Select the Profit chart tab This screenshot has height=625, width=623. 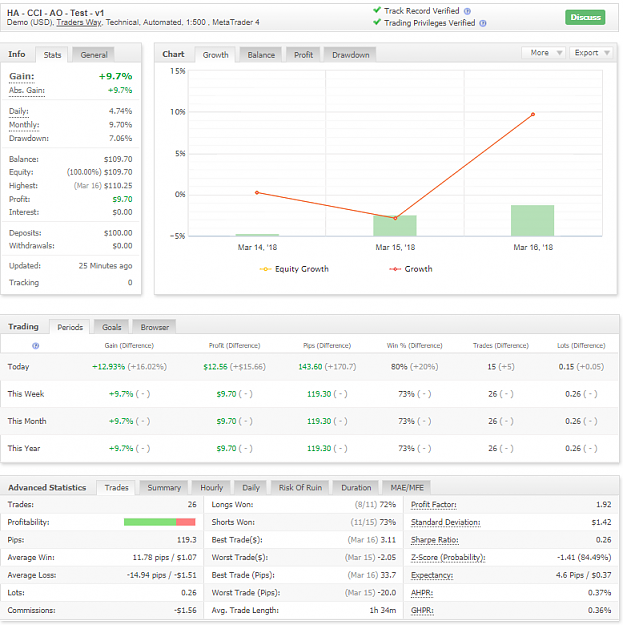point(303,55)
